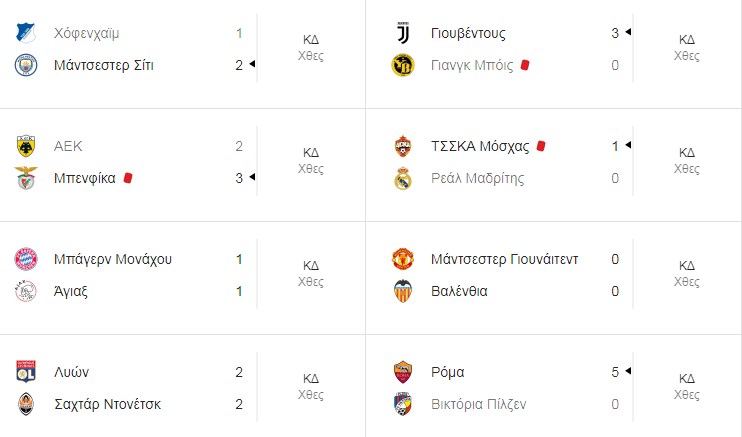Click the AEK eagle crest

[x=26, y=146]
